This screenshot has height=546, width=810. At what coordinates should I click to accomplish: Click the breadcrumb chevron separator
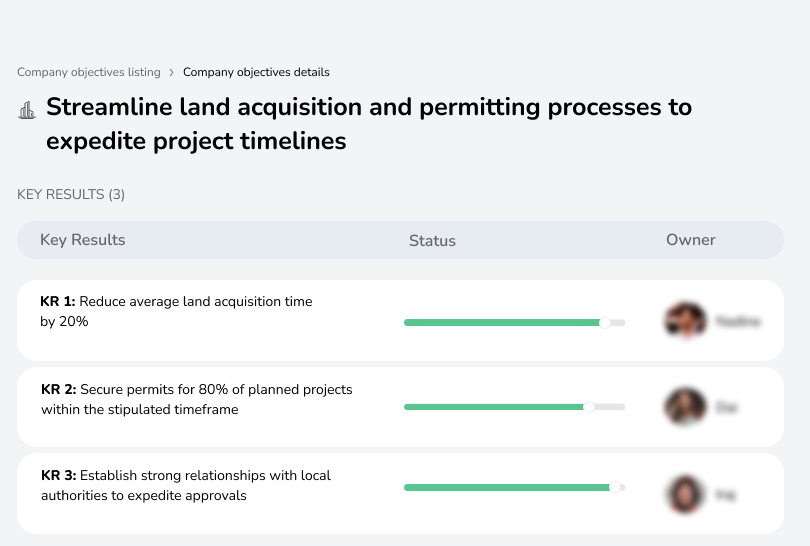coord(172,72)
